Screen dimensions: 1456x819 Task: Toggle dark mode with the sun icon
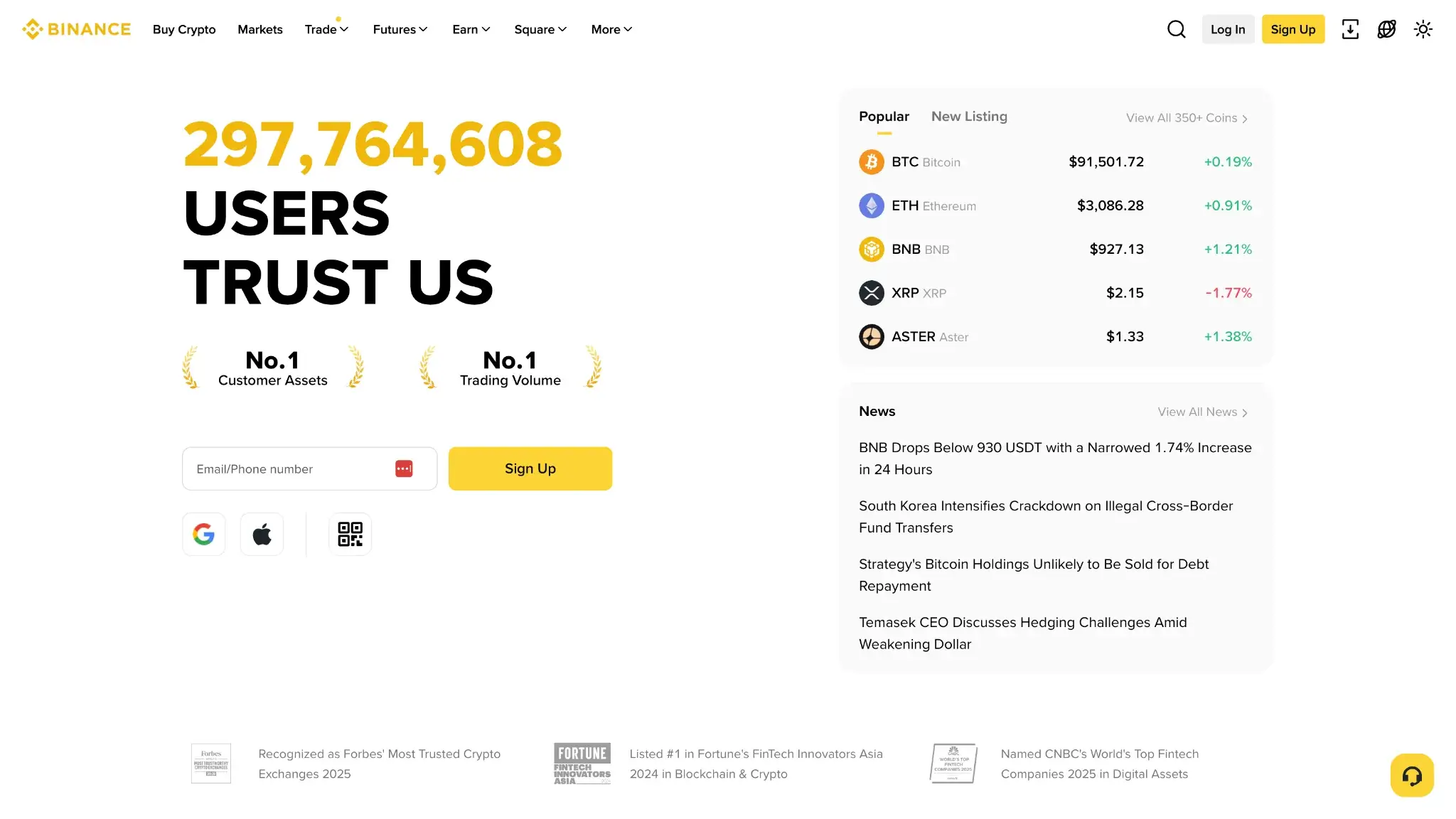coord(1423,29)
